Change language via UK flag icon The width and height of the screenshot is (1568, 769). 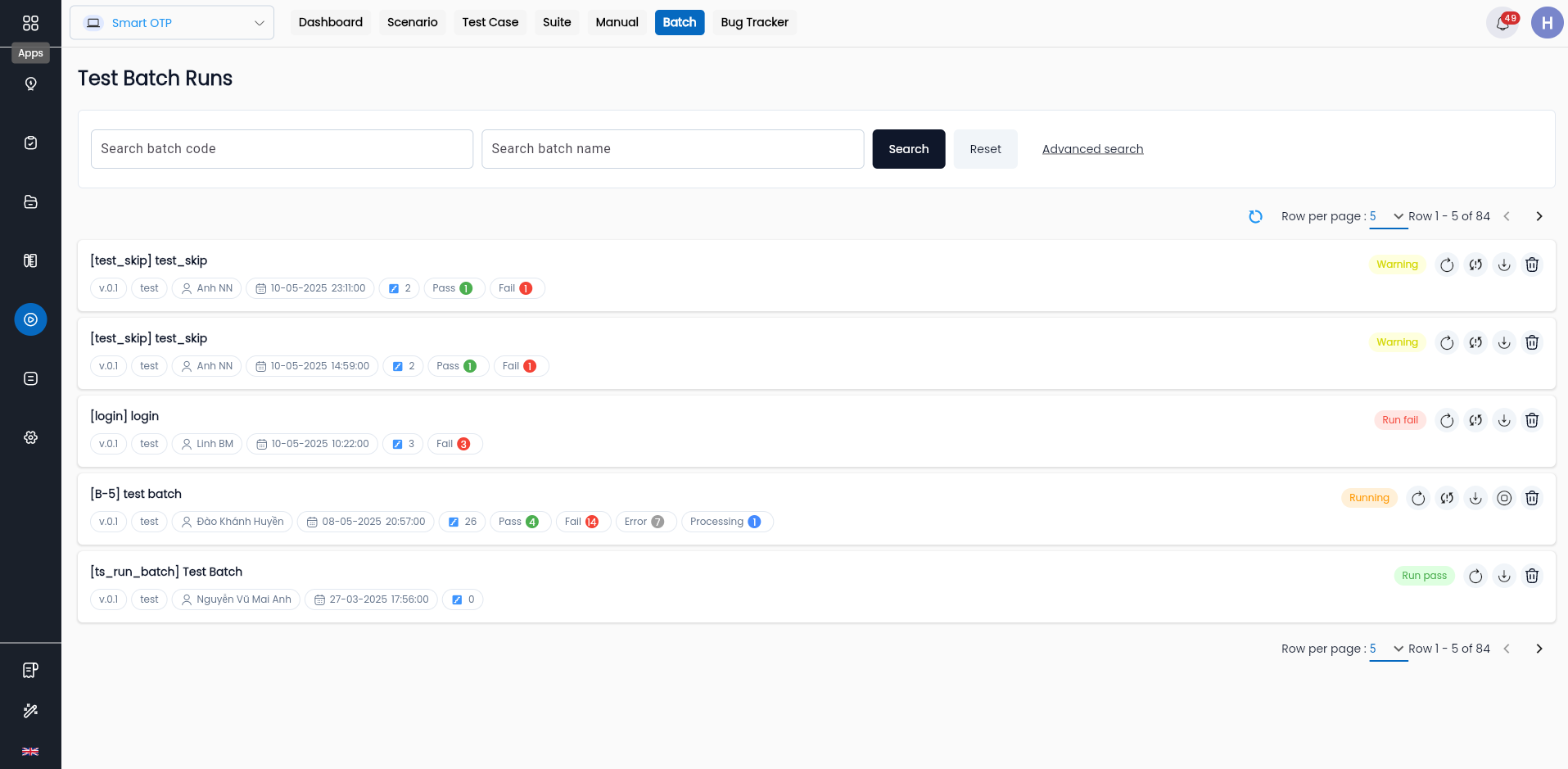[30, 752]
